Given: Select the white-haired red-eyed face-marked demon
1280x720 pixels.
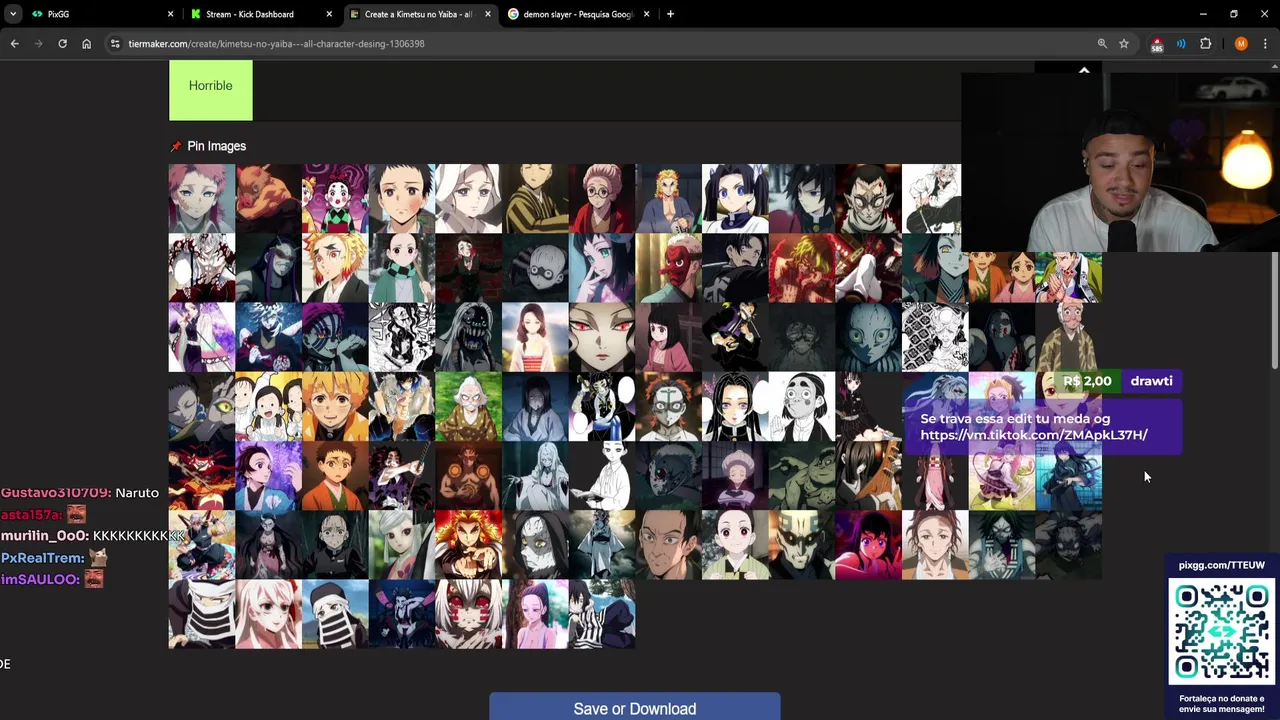Looking at the screenshot, I should pos(468,615).
